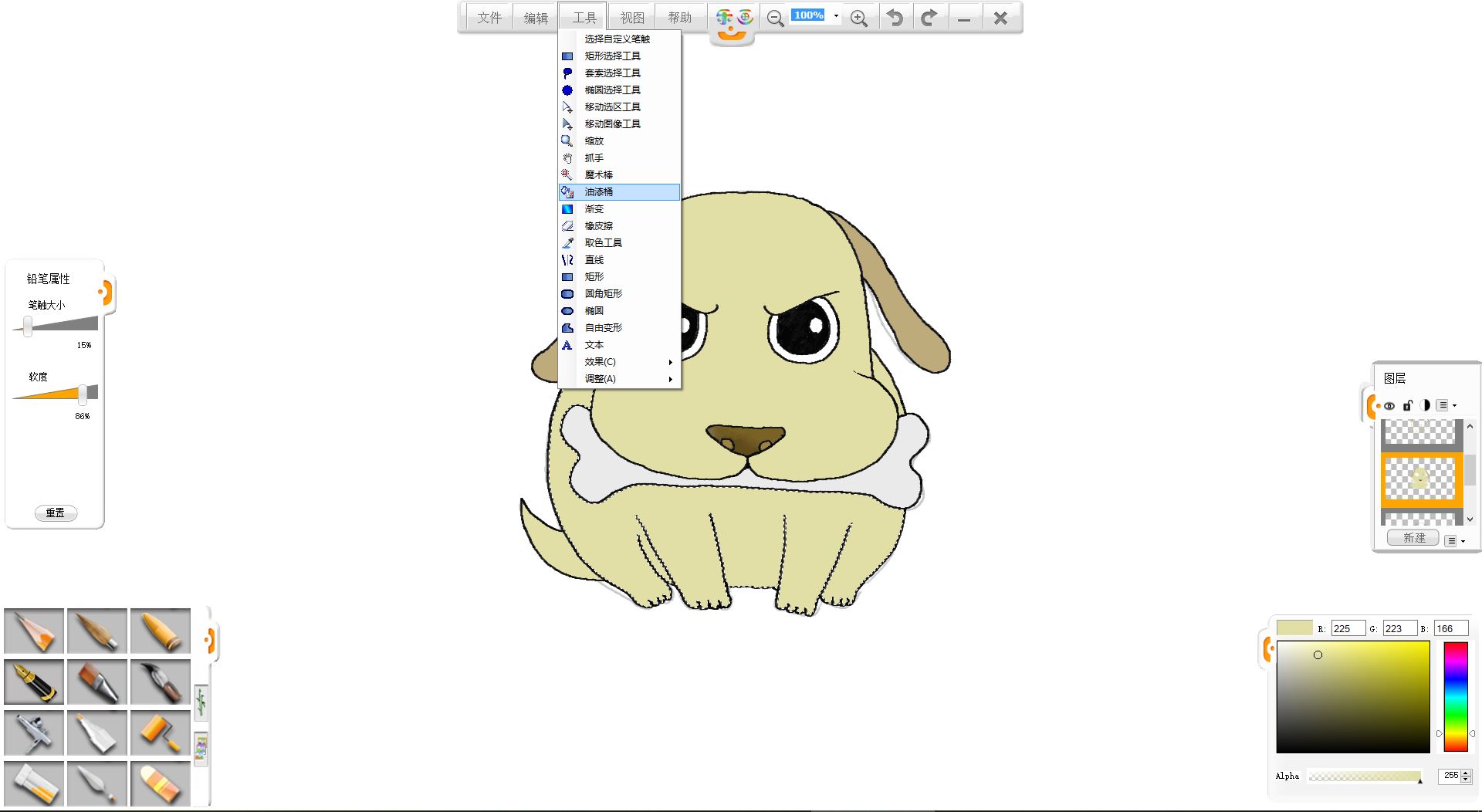Pick the paint roller brush
Image resolution: width=1482 pixels, height=812 pixels.
161,732
